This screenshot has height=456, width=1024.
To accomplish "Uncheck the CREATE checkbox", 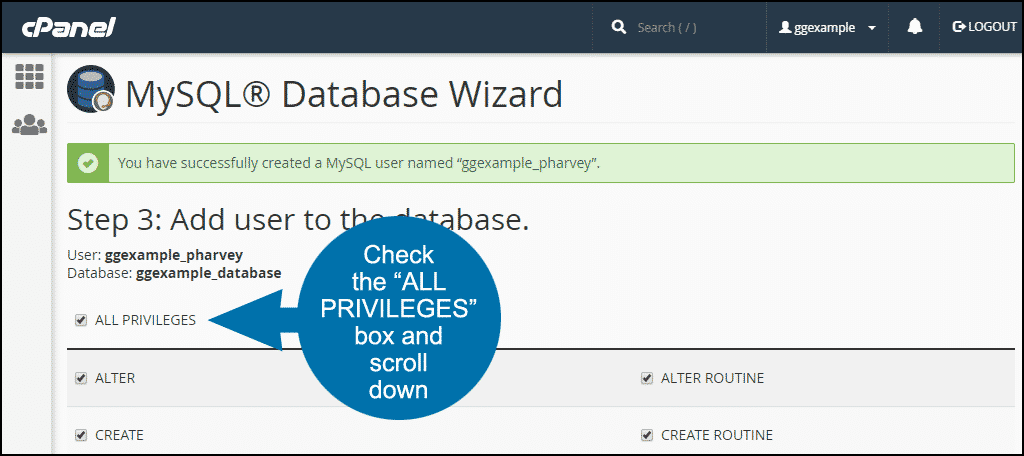I will pyautogui.click(x=81, y=435).
